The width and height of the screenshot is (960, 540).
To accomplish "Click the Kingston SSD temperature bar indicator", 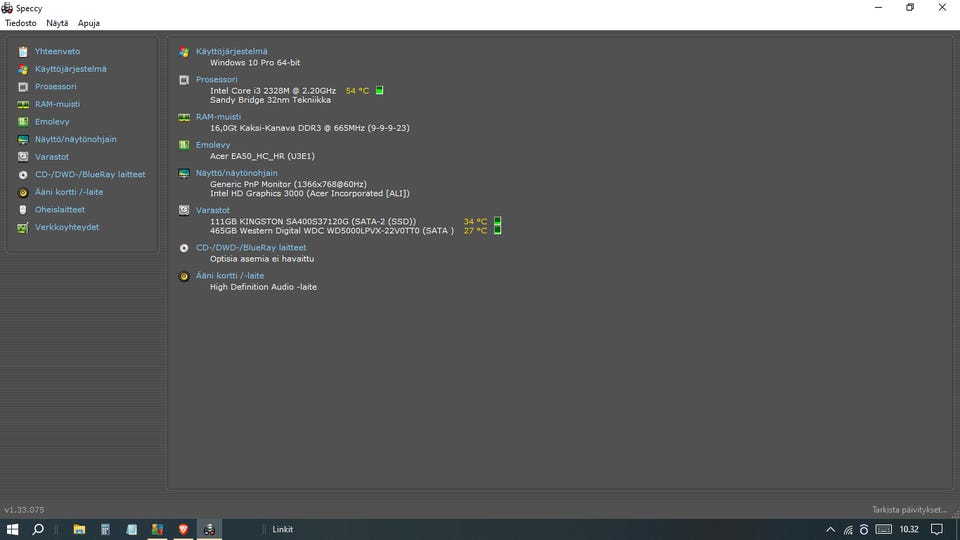I will pyautogui.click(x=498, y=221).
